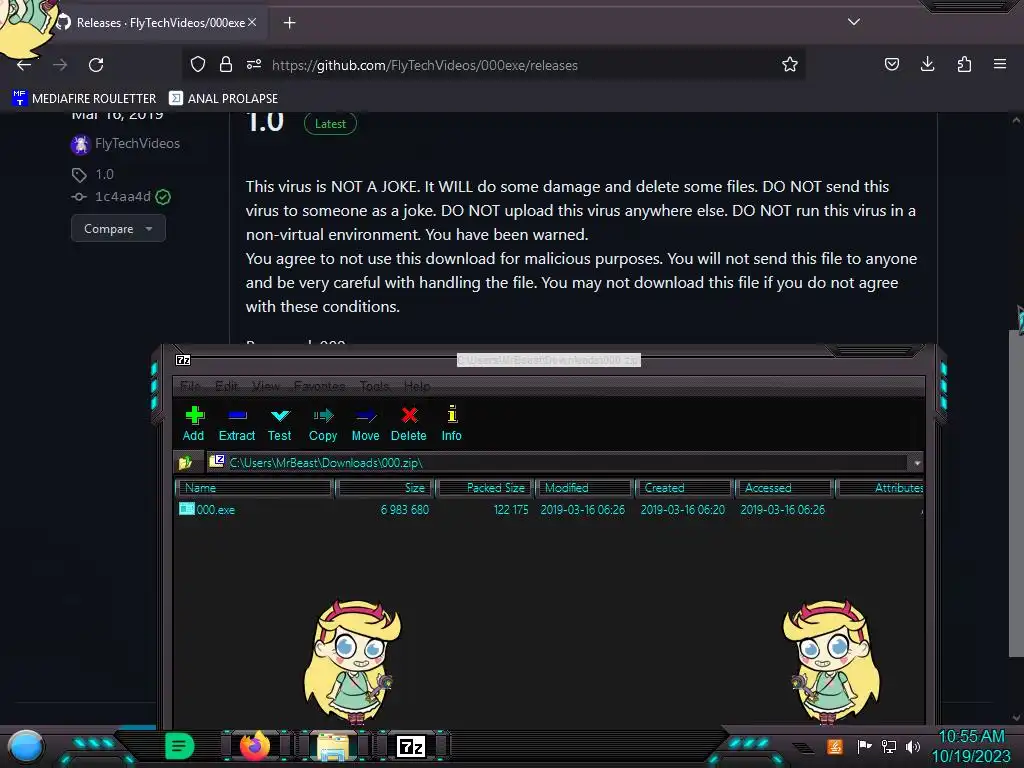Sort by the Accessed column header
This screenshot has width=1024, height=768.
pyautogui.click(x=784, y=488)
